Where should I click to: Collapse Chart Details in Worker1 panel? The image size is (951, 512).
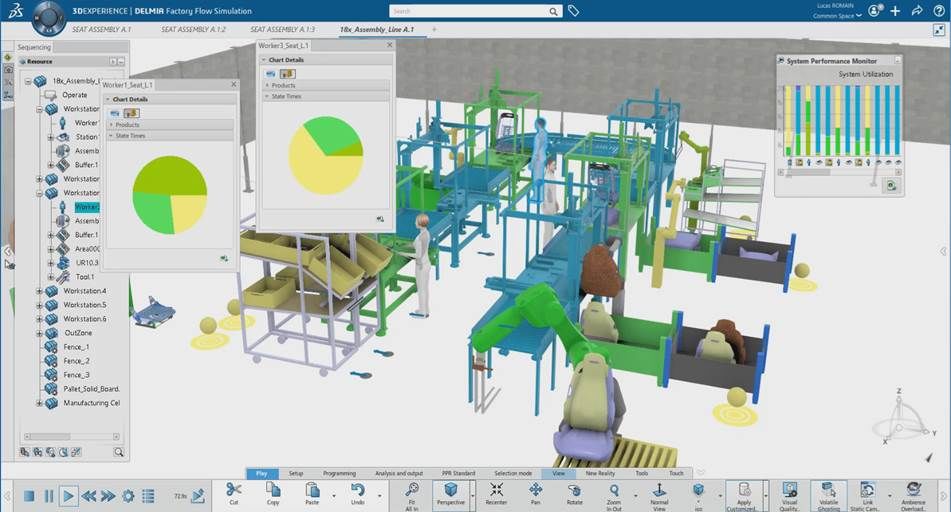[108, 99]
